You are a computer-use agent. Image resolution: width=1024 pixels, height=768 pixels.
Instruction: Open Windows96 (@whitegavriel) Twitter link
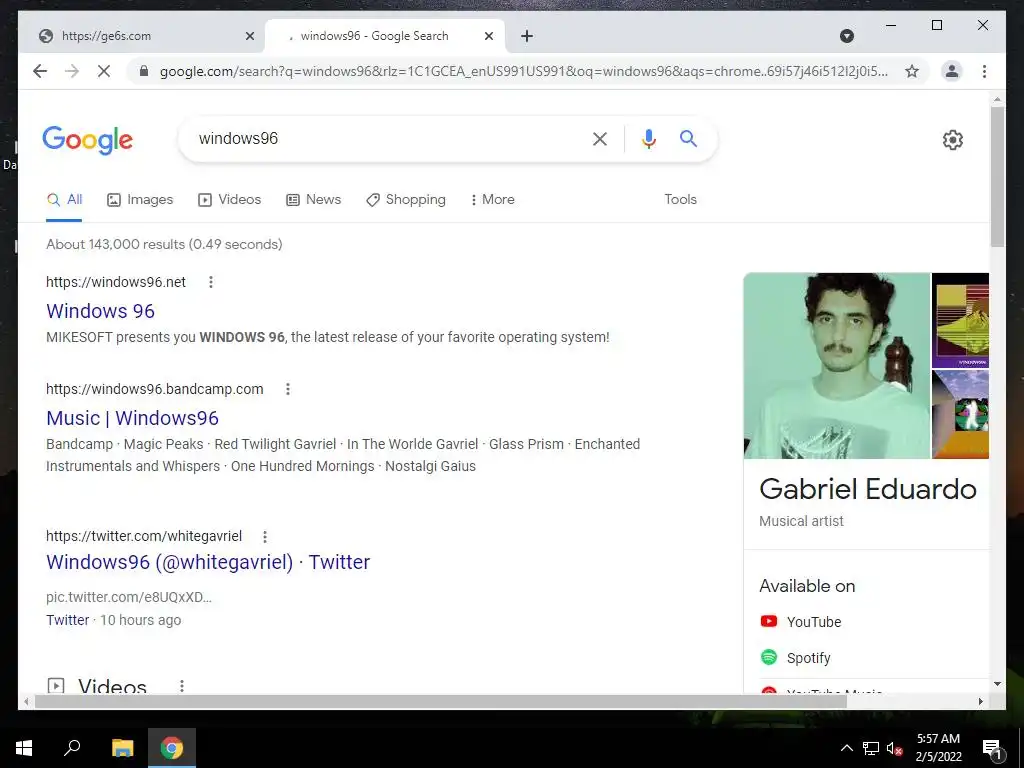point(208,562)
